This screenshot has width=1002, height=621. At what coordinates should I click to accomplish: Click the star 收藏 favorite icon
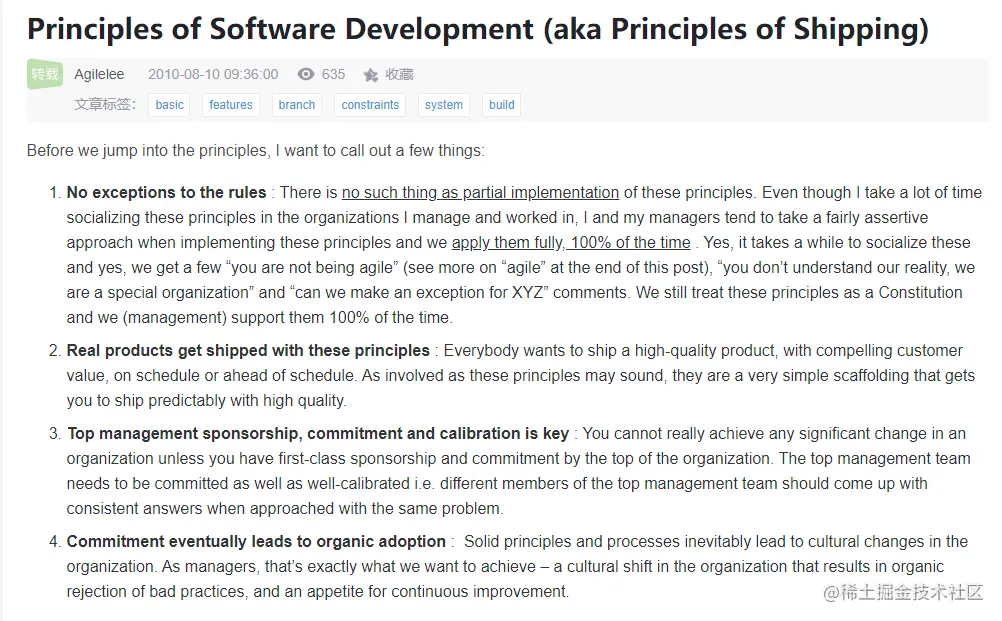371,75
